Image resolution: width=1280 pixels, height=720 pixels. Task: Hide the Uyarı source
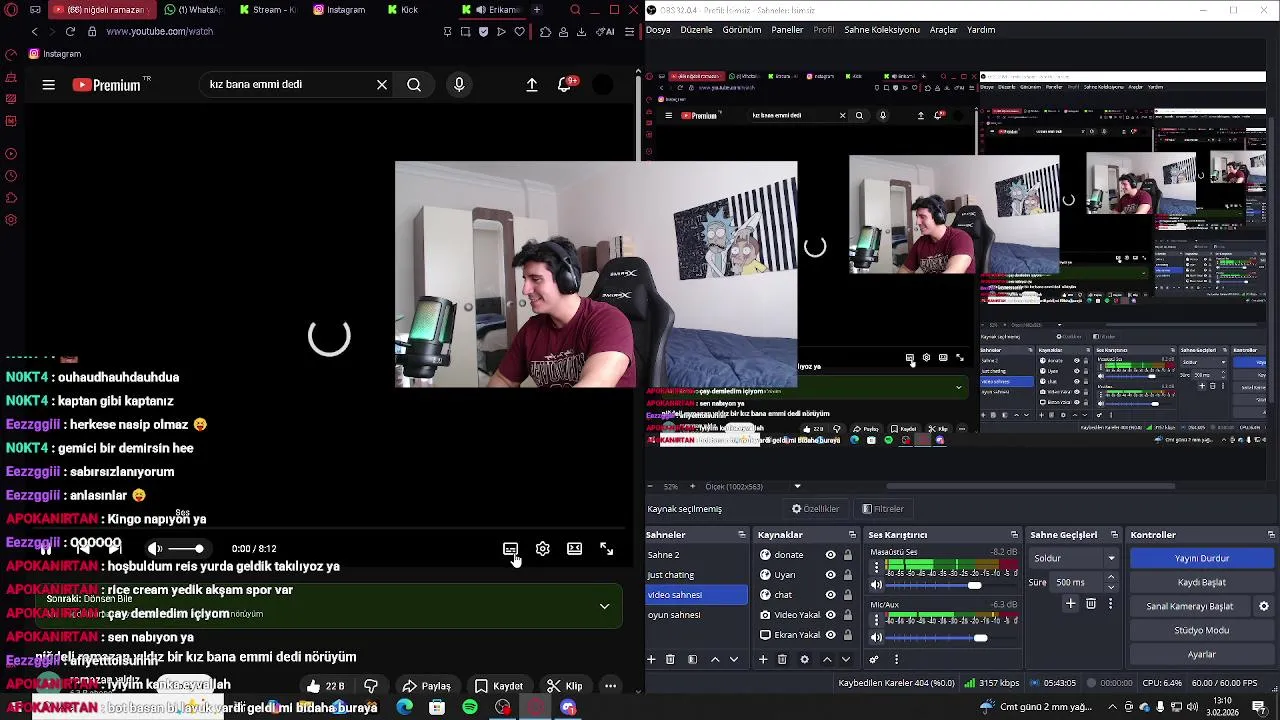pyautogui.click(x=830, y=575)
